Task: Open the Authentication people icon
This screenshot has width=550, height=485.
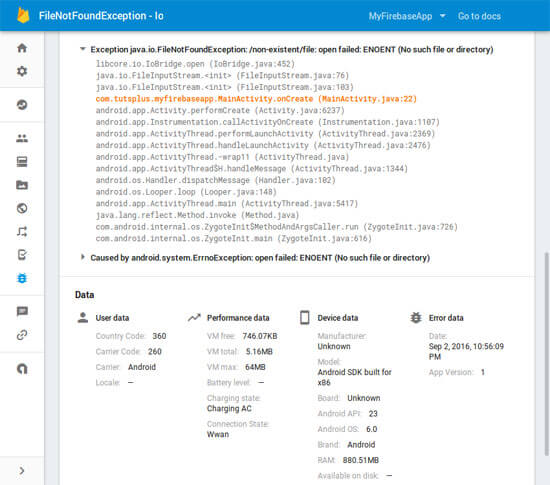Action: coord(22,139)
